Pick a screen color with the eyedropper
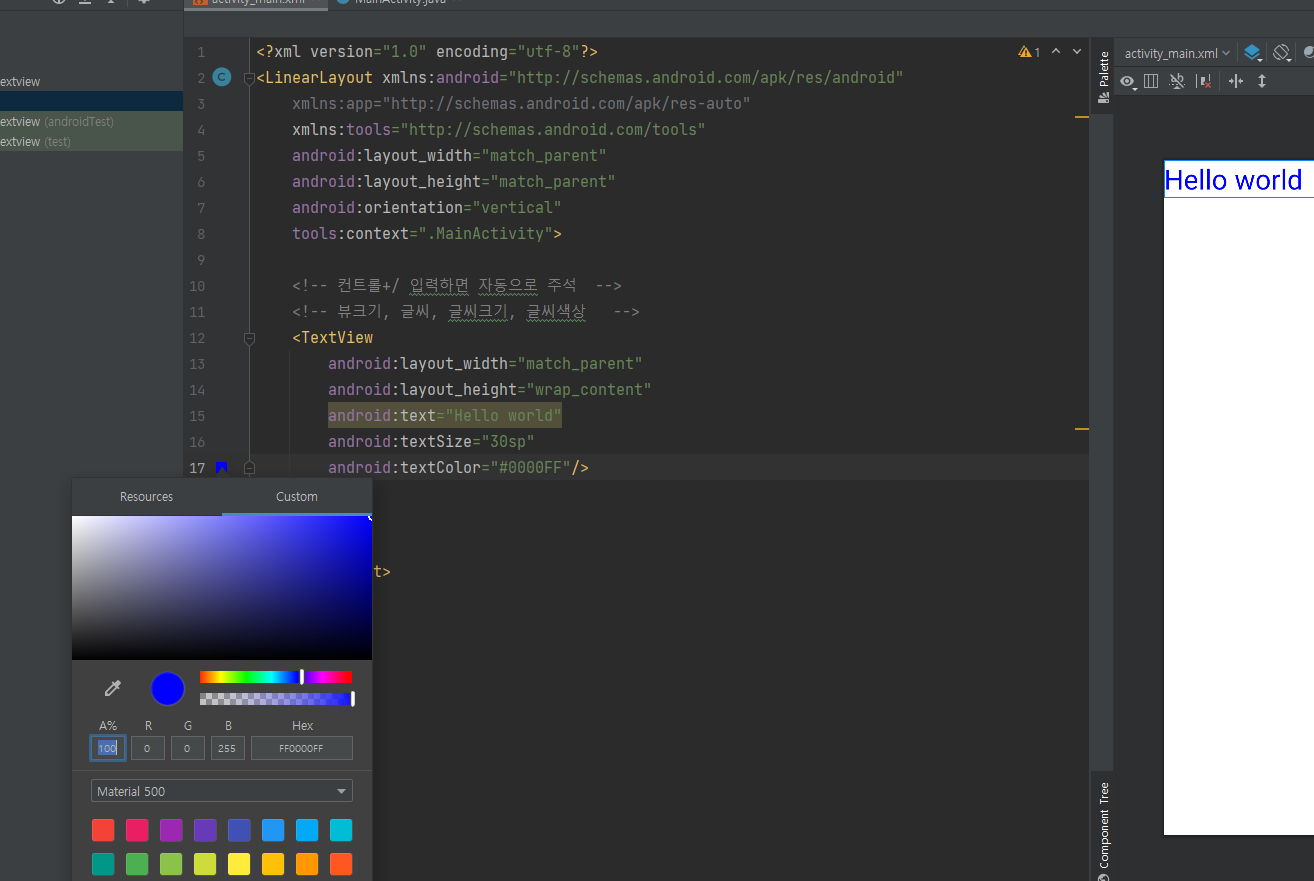This screenshot has width=1314, height=881. click(113, 688)
